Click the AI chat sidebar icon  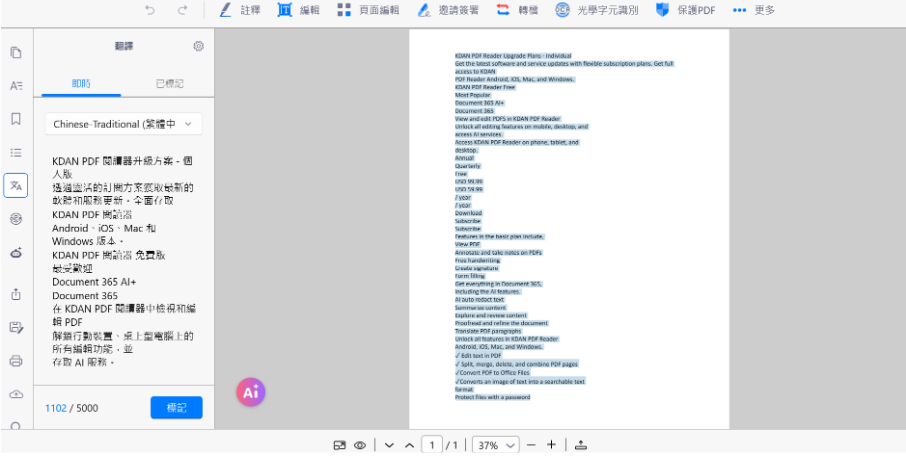point(16,219)
